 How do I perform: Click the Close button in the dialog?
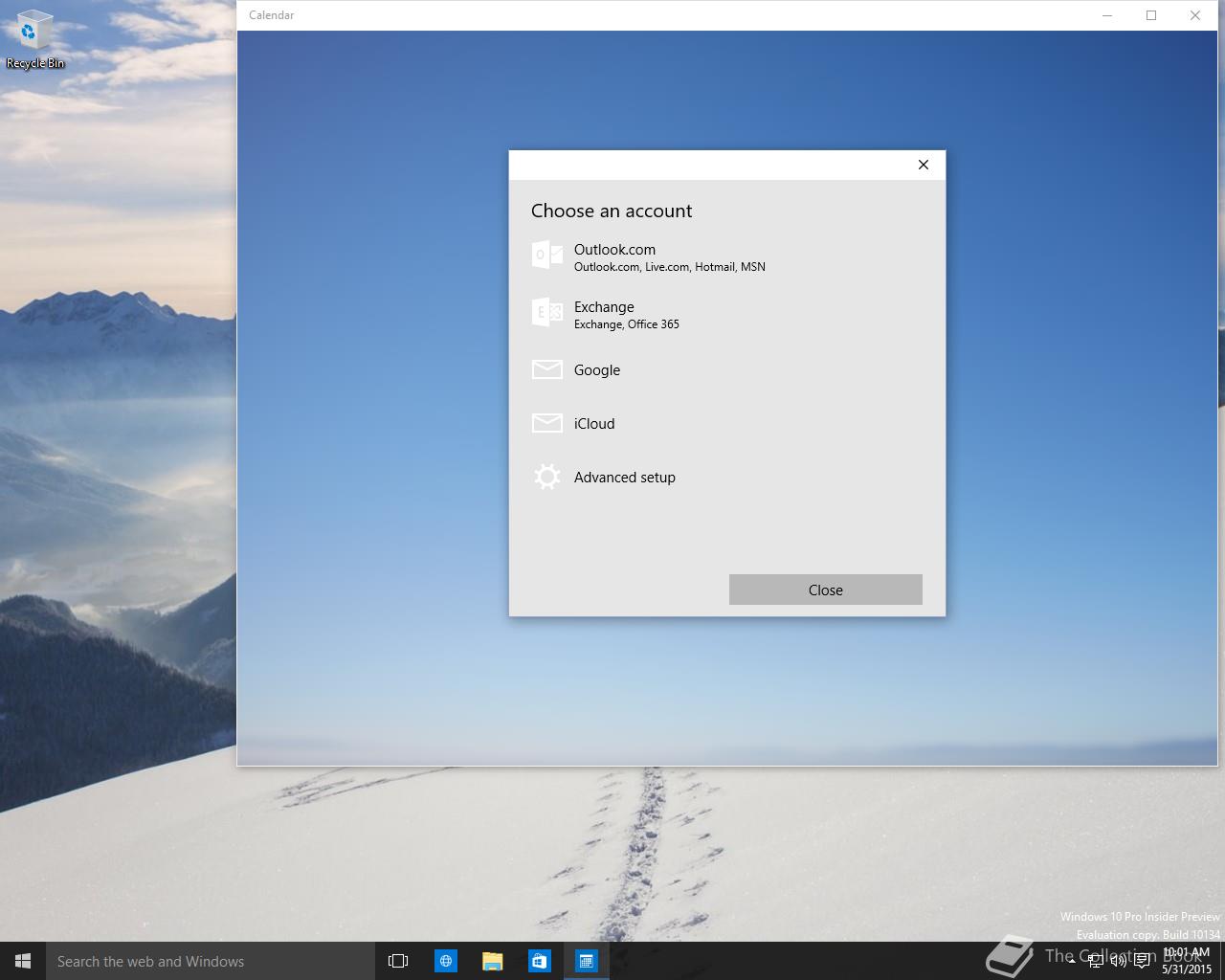point(825,590)
